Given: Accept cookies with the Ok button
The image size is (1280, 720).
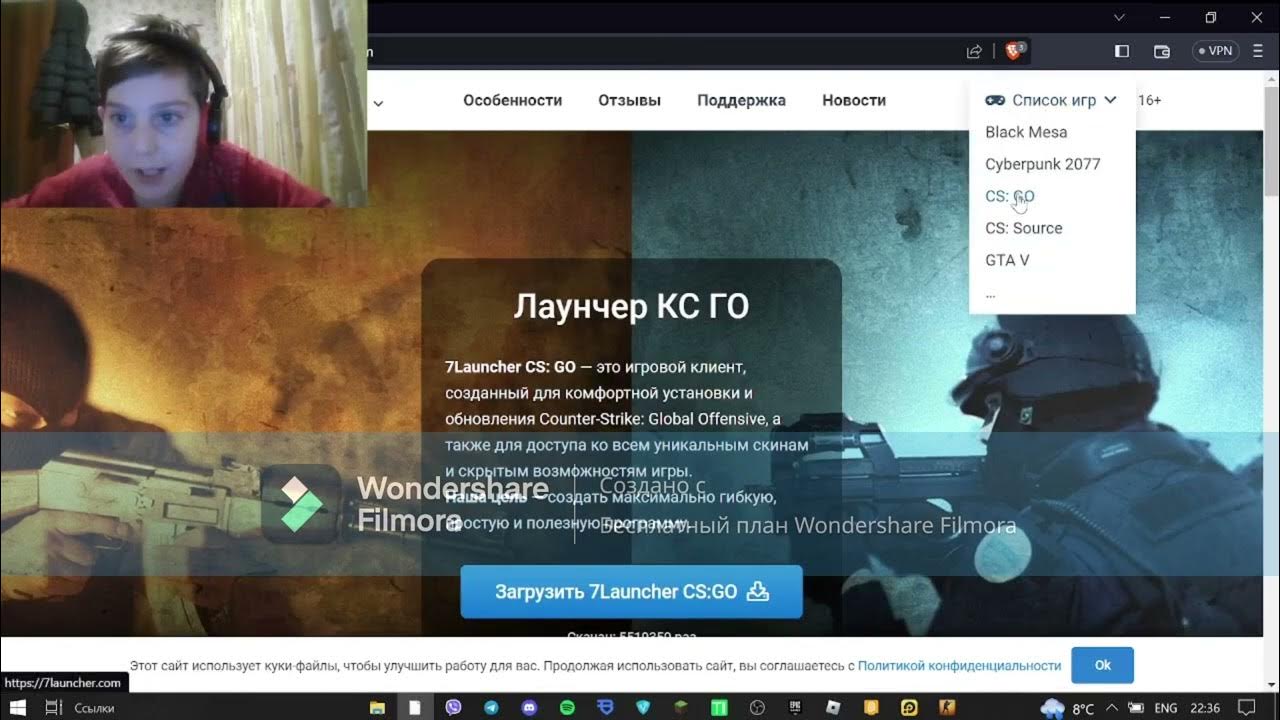Looking at the screenshot, I should (1102, 665).
